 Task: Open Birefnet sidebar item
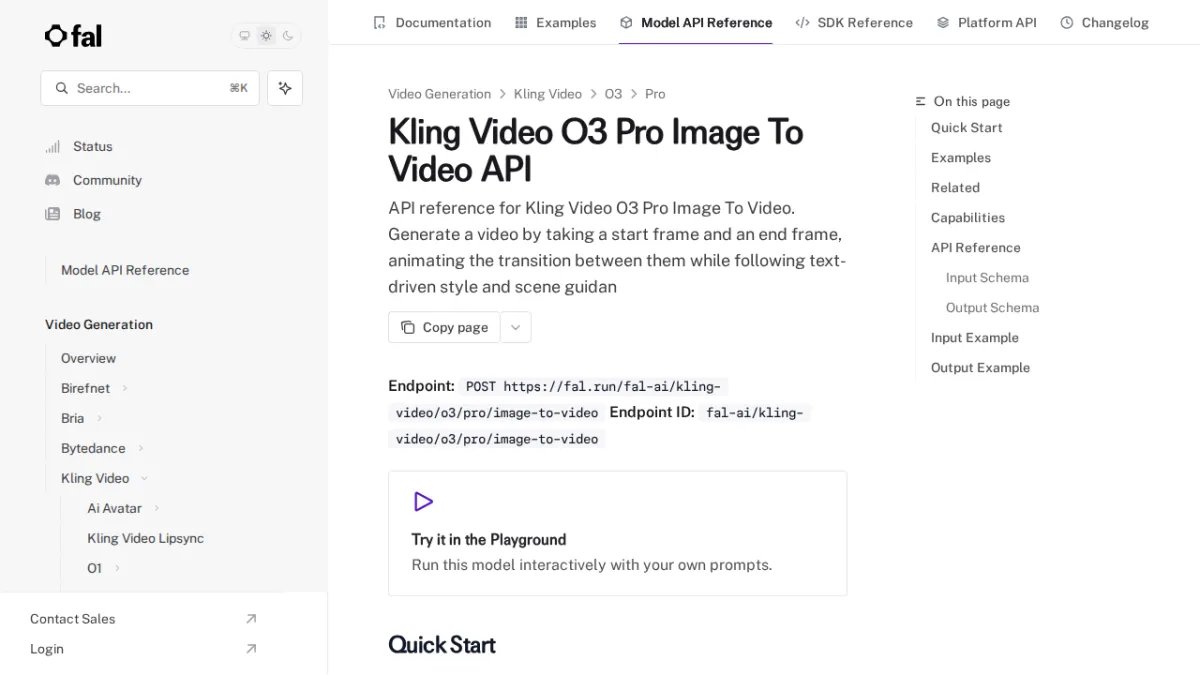85,388
